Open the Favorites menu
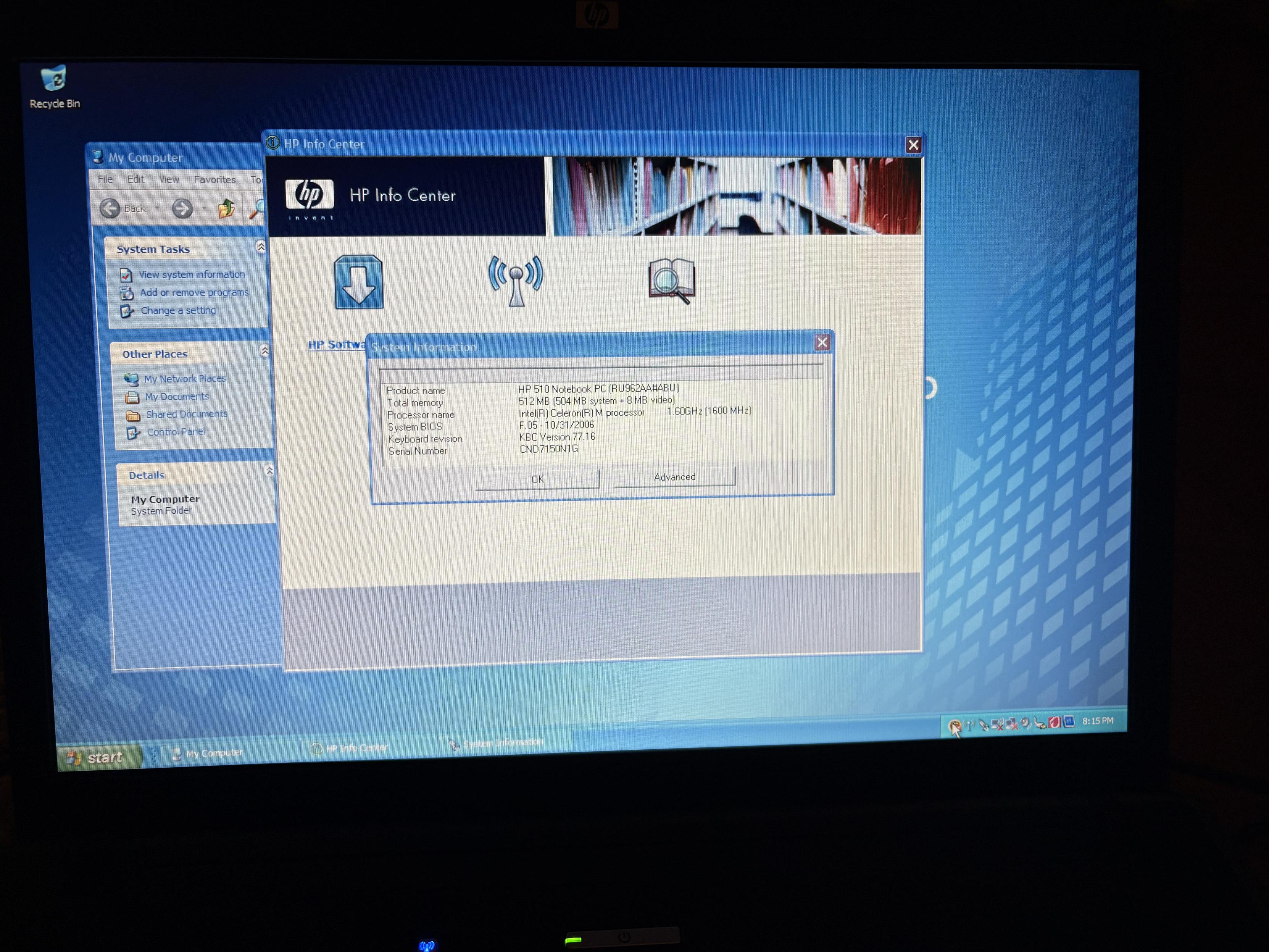Viewport: 1269px width, 952px height. 214,180
